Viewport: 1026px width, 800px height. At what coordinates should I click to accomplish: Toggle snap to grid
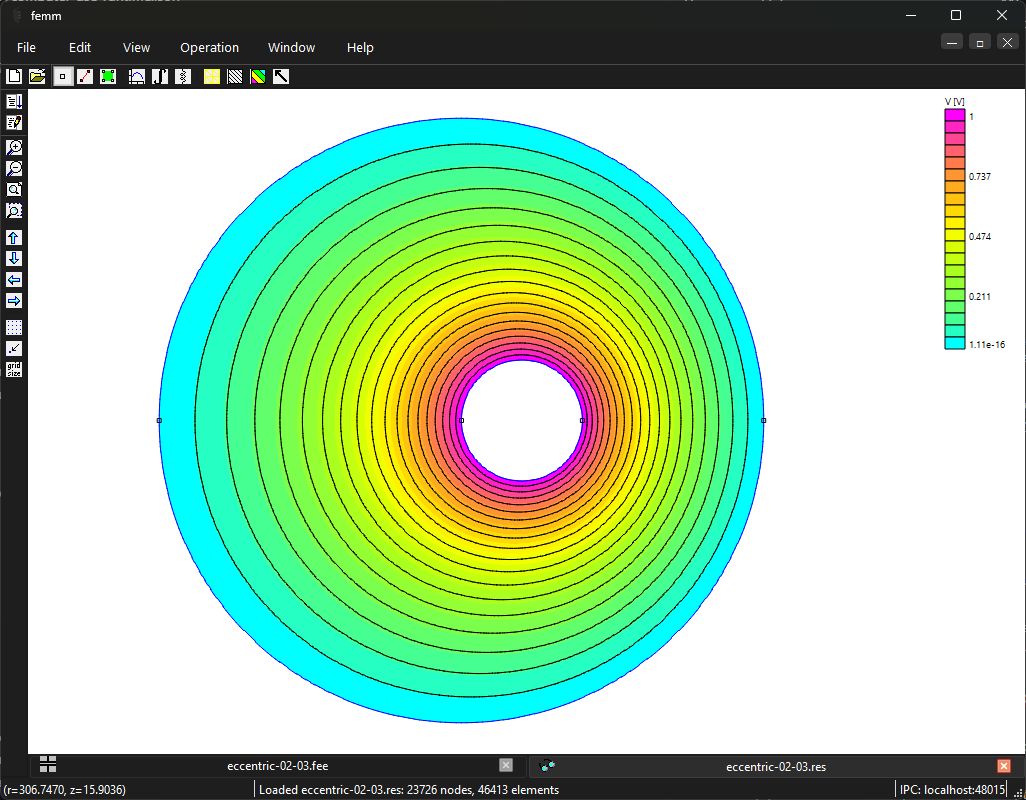click(14, 348)
